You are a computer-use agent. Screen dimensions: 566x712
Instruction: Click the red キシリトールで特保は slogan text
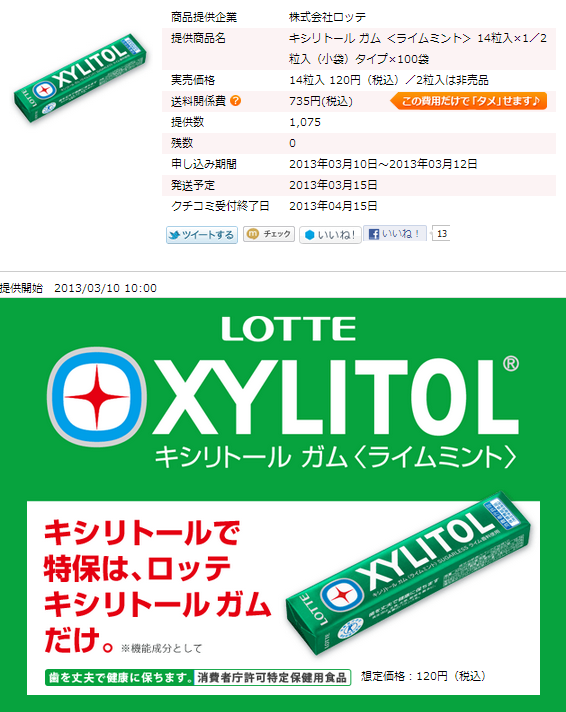point(157,587)
